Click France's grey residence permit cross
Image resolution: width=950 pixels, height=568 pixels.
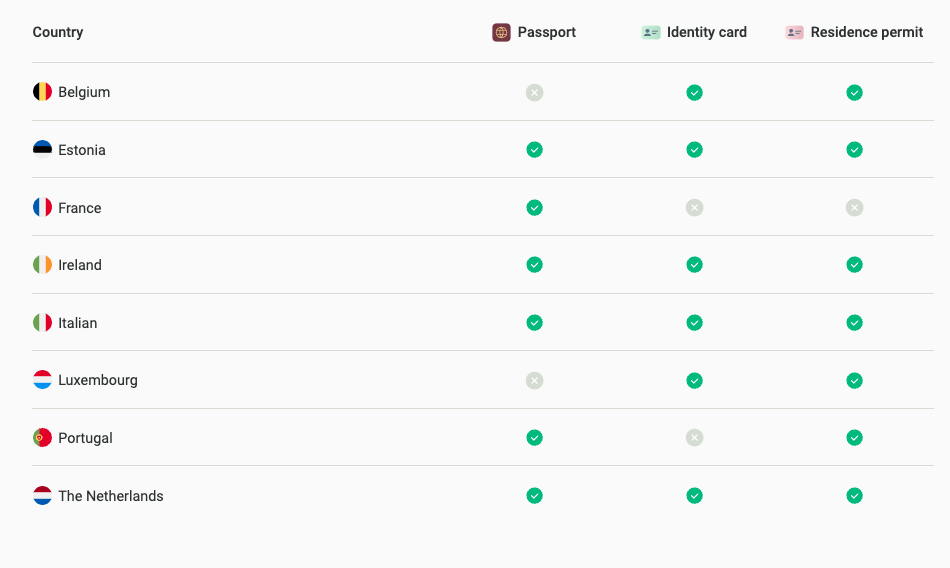pos(854,208)
